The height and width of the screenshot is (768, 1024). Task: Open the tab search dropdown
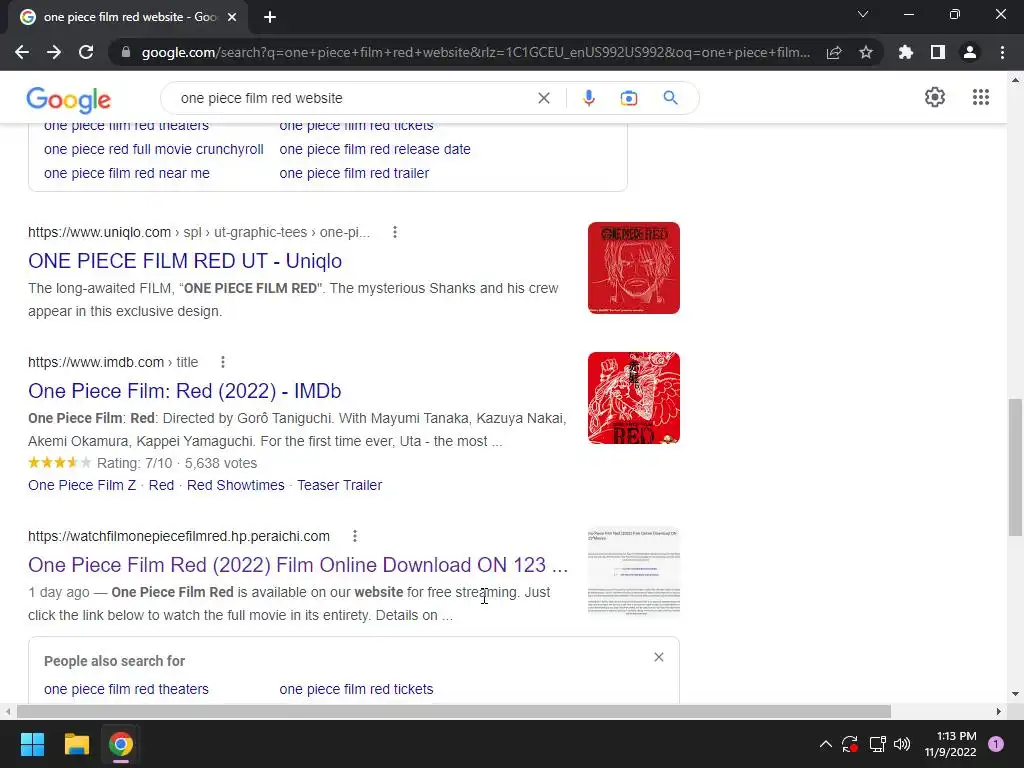863,14
